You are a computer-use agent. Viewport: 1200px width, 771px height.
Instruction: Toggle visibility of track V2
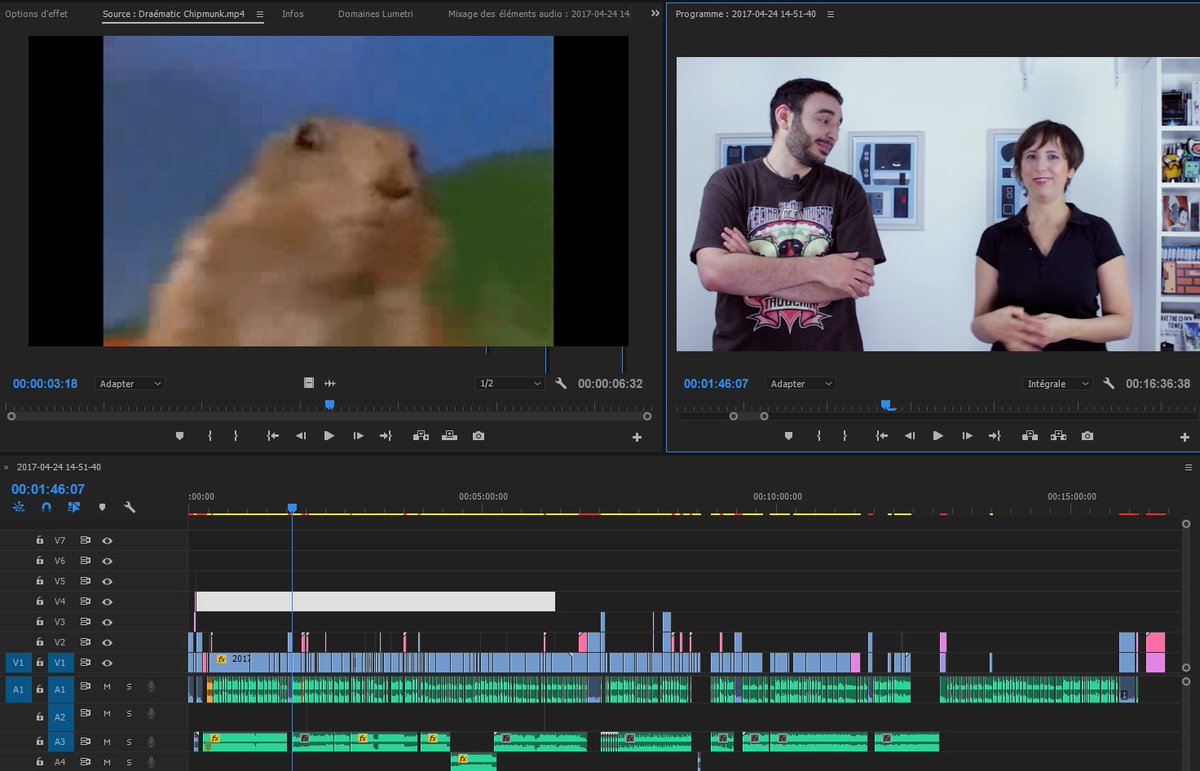[107, 642]
